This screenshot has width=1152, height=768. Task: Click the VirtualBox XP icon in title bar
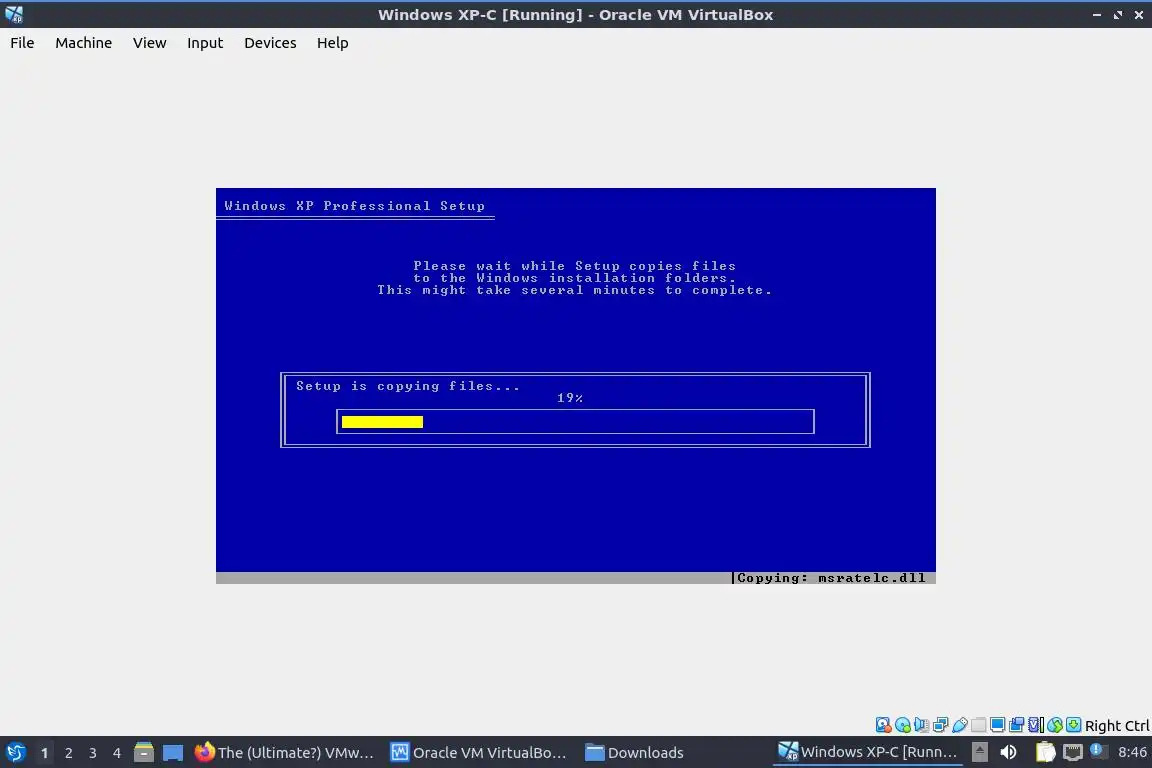pos(14,14)
